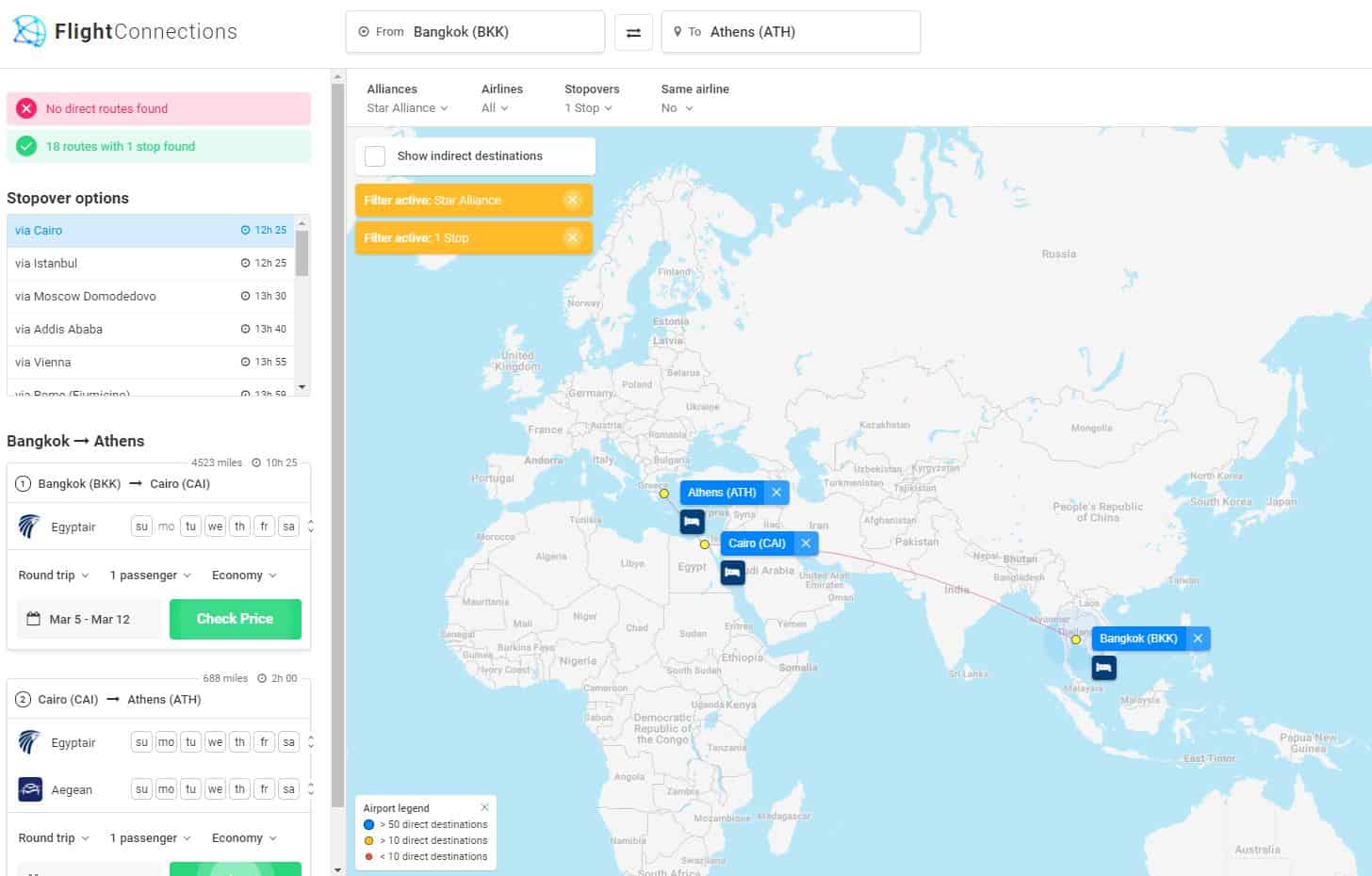Click the location pin icon in the To field
The height and width of the screenshot is (876, 1372).
678,31
